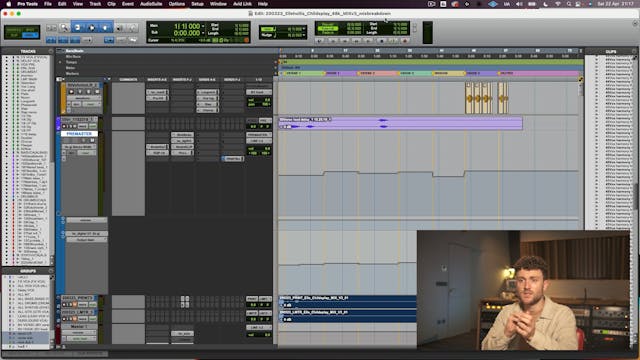Viewport: 640px width, 360px height.
Task: Select the Trim tool
Action: [78, 28]
